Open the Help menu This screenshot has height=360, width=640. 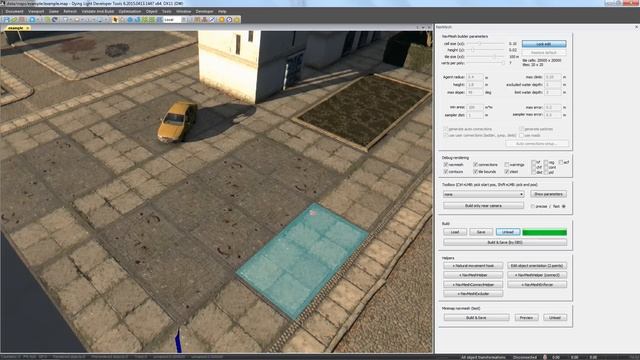[222, 11]
